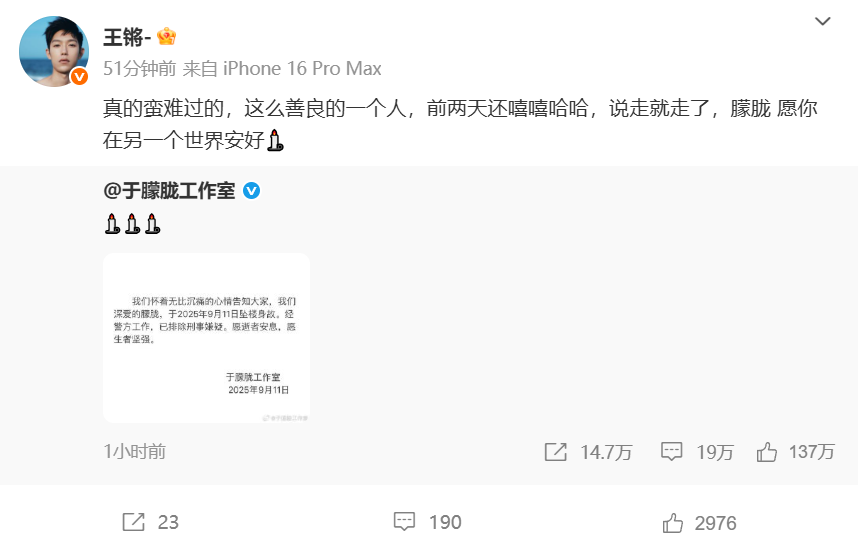Click the 1小时前 original post timestamp
858x547 pixels.
pyautogui.click(x=135, y=451)
